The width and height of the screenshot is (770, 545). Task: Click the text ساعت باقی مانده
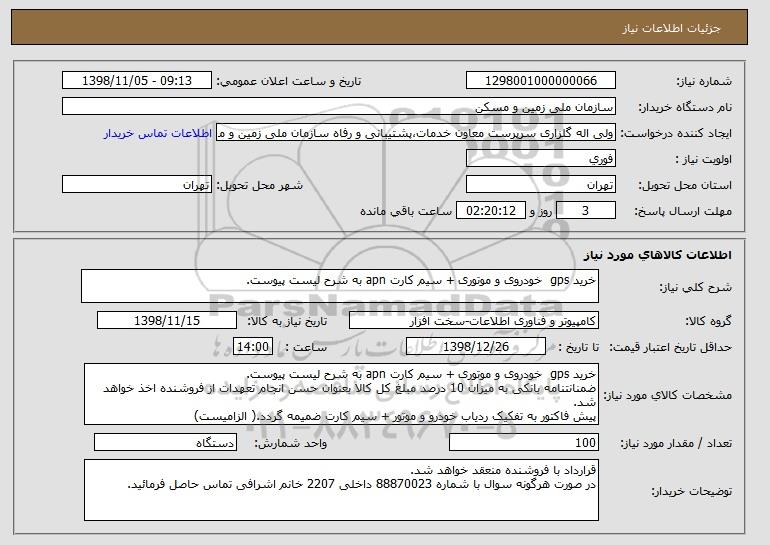(x=406, y=211)
